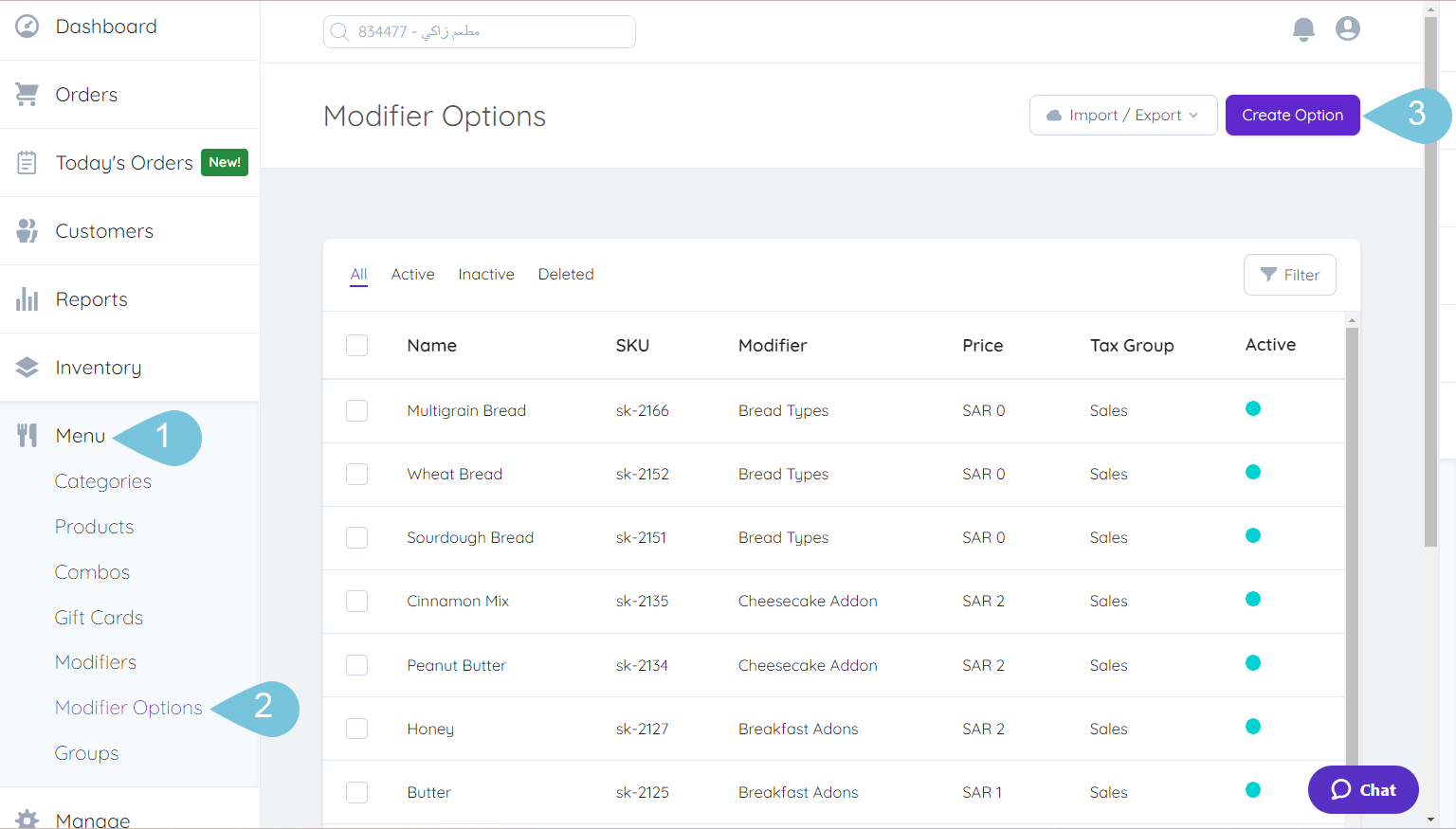Viewport: 1456px width, 829px height.
Task: Open Today's Orders clipboard icon
Action: click(27, 162)
